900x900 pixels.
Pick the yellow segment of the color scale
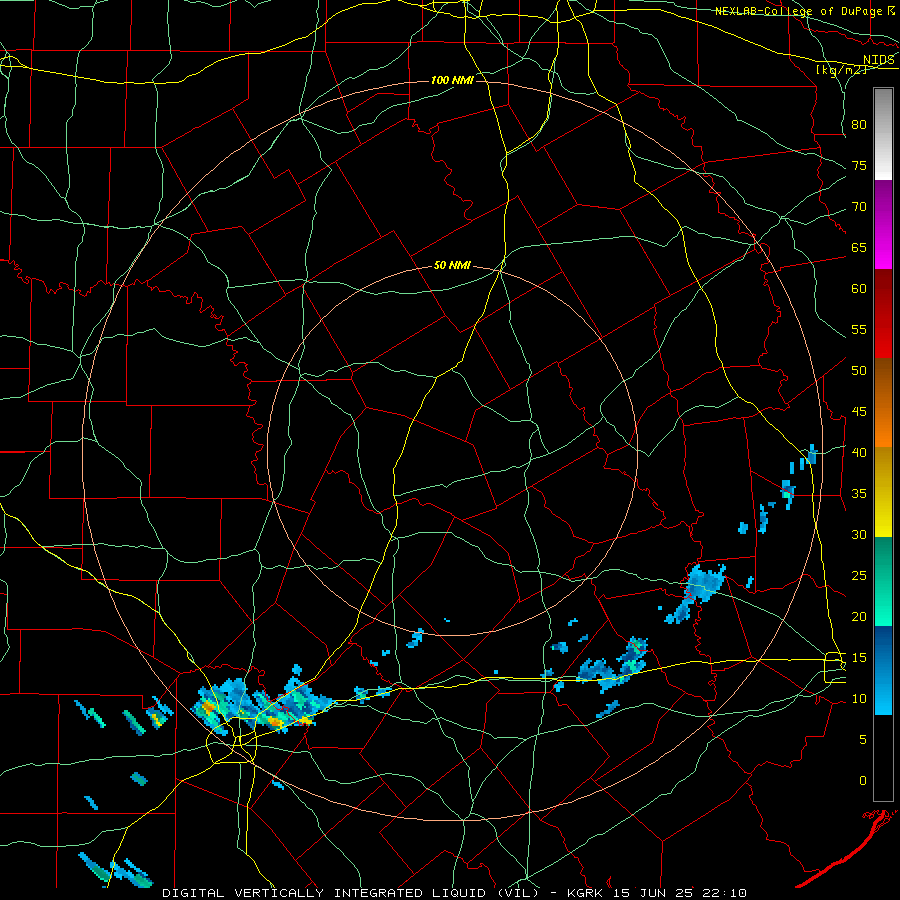coord(883,492)
